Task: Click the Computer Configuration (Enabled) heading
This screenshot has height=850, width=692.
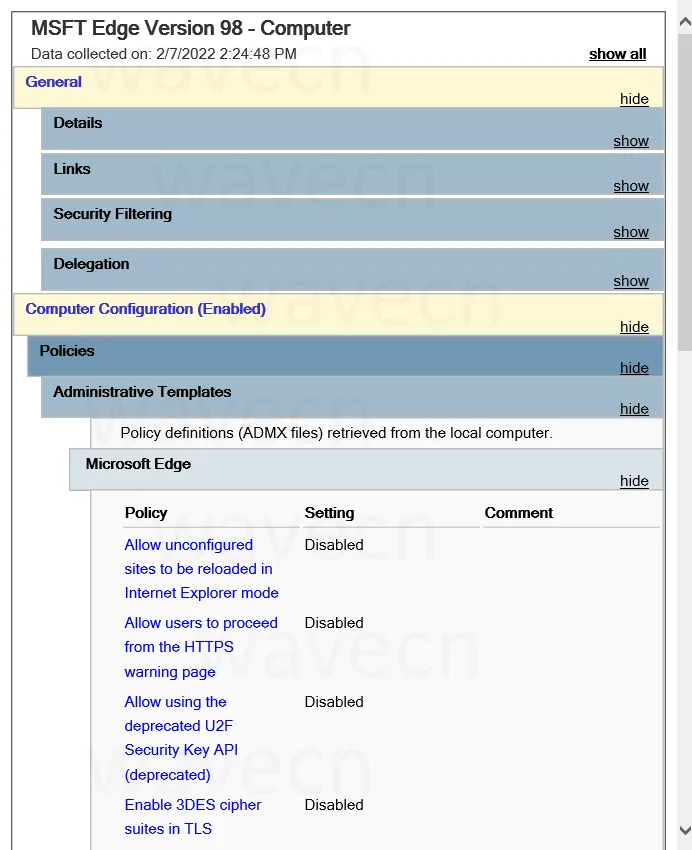Action: (x=146, y=309)
